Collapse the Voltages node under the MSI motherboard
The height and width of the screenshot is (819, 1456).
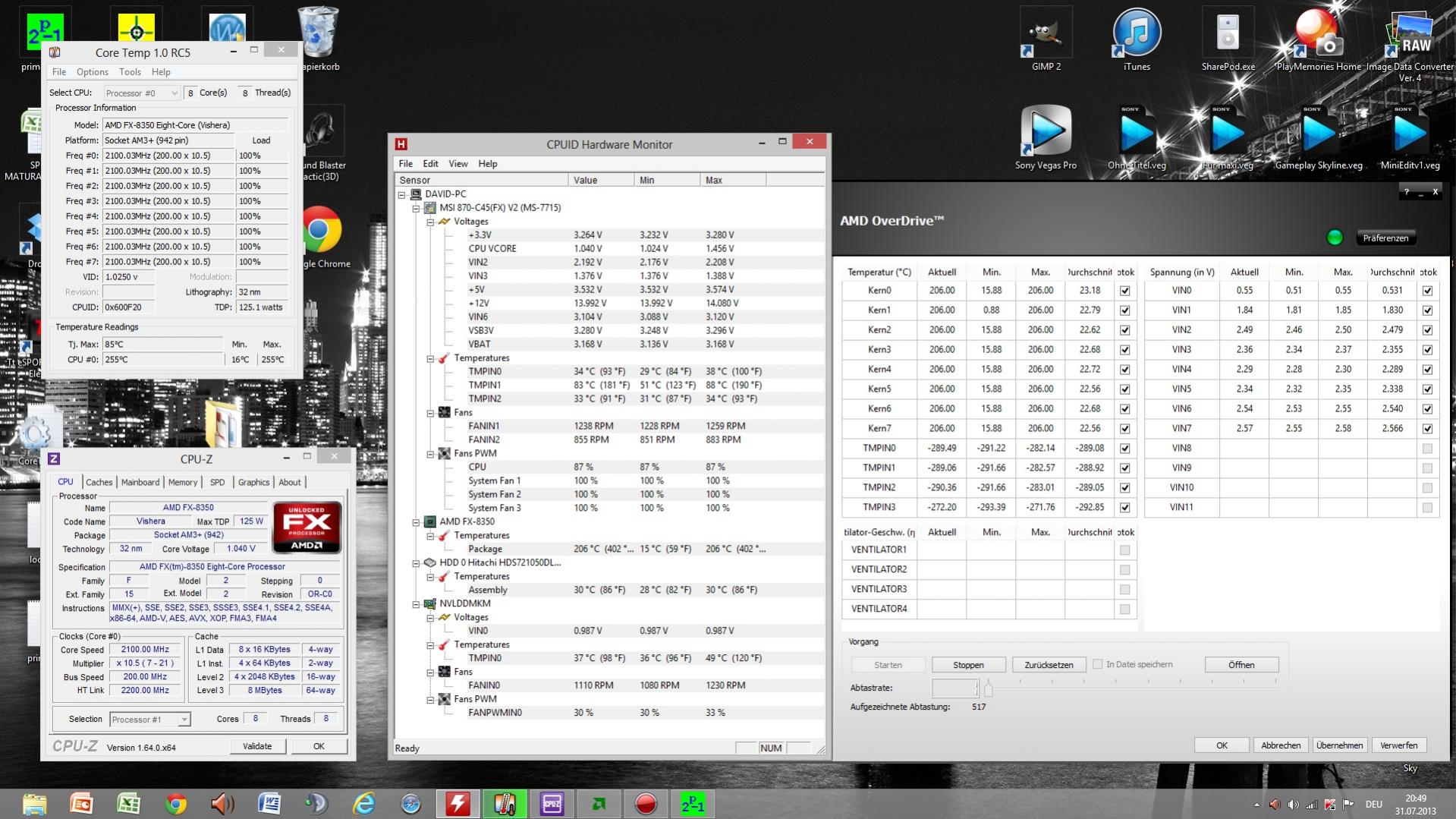pyautogui.click(x=430, y=222)
